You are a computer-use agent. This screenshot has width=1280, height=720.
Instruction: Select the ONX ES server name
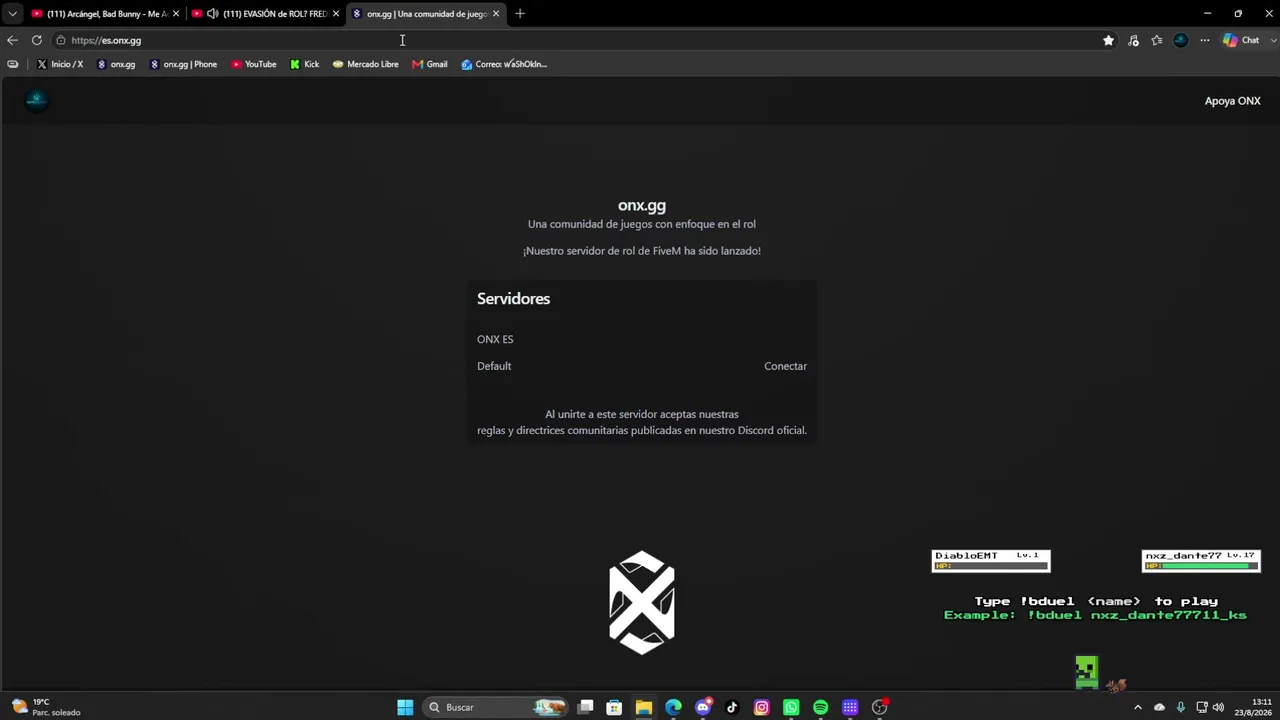click(495, 339)
